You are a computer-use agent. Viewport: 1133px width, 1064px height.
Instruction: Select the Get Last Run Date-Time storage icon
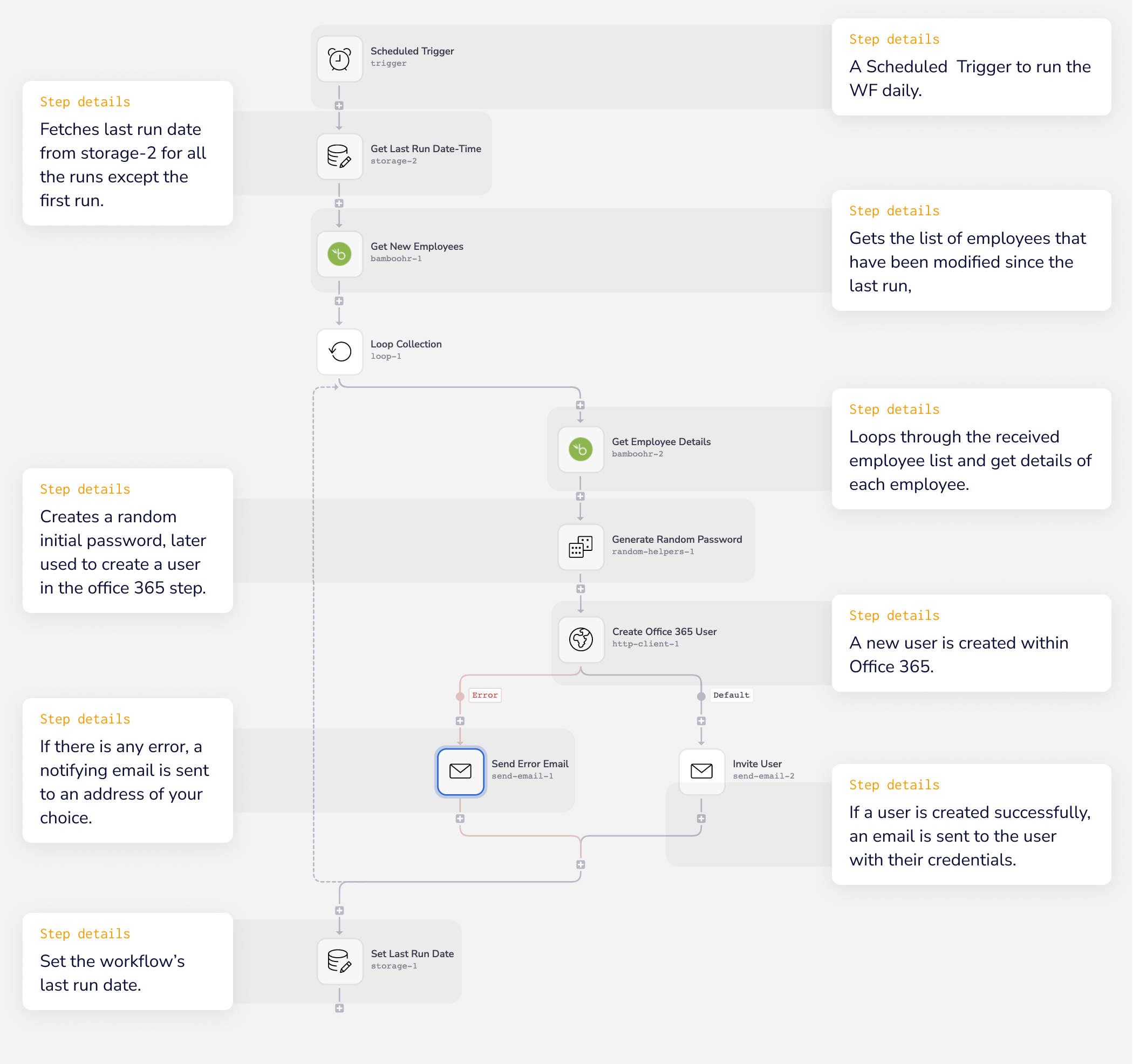point(339,156)
